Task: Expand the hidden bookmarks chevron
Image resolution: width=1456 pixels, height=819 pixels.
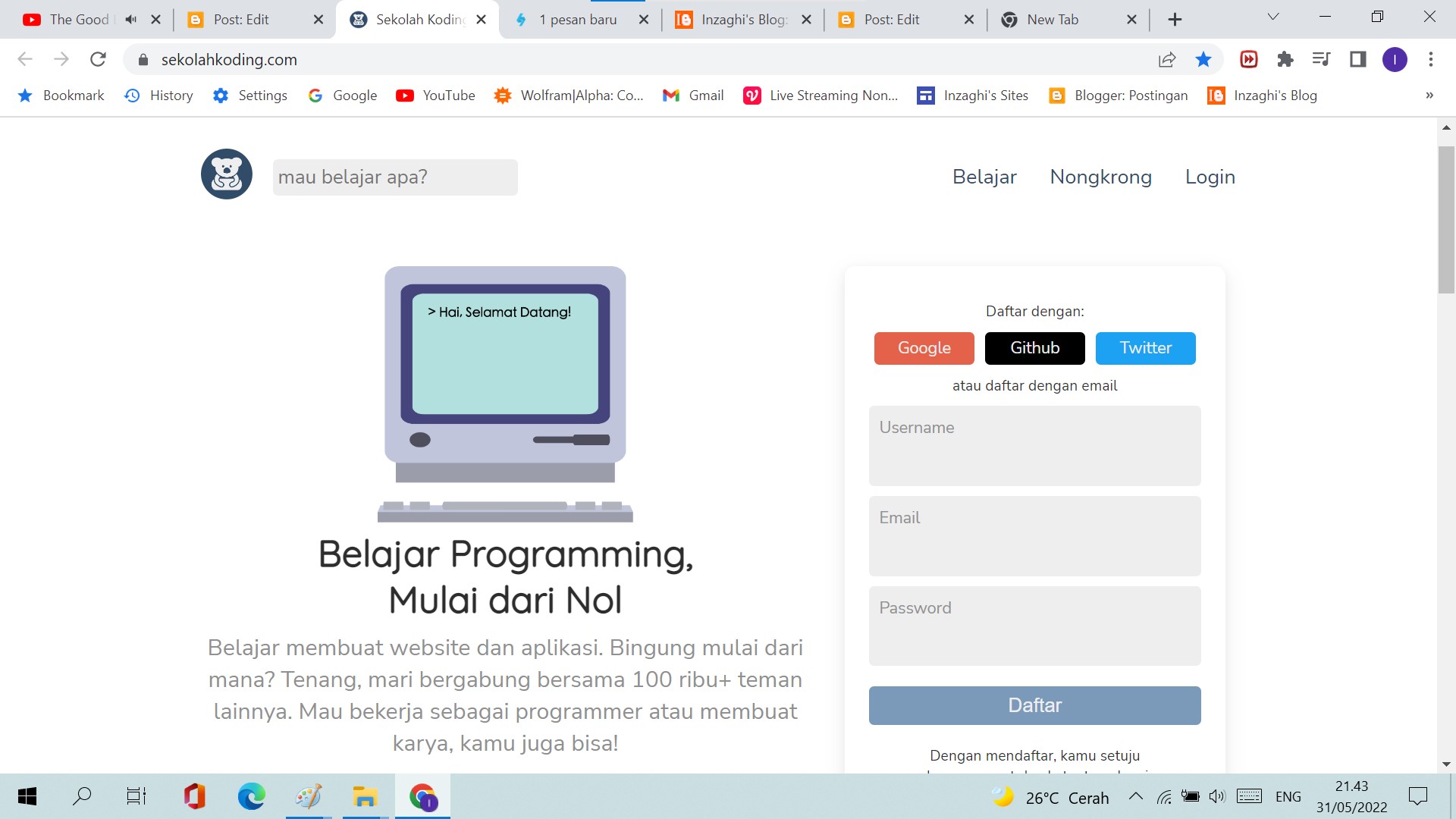Action: 1429,96
